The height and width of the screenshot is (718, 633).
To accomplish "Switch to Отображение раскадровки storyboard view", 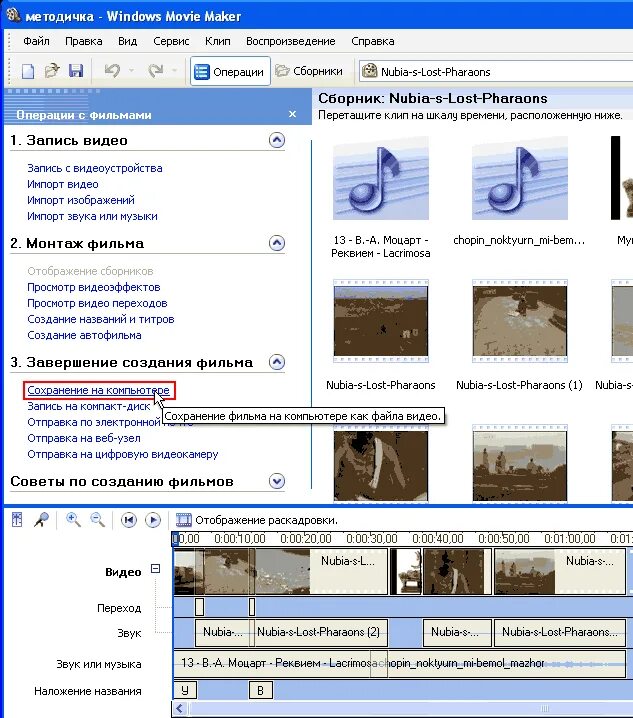I will point(257,520).
